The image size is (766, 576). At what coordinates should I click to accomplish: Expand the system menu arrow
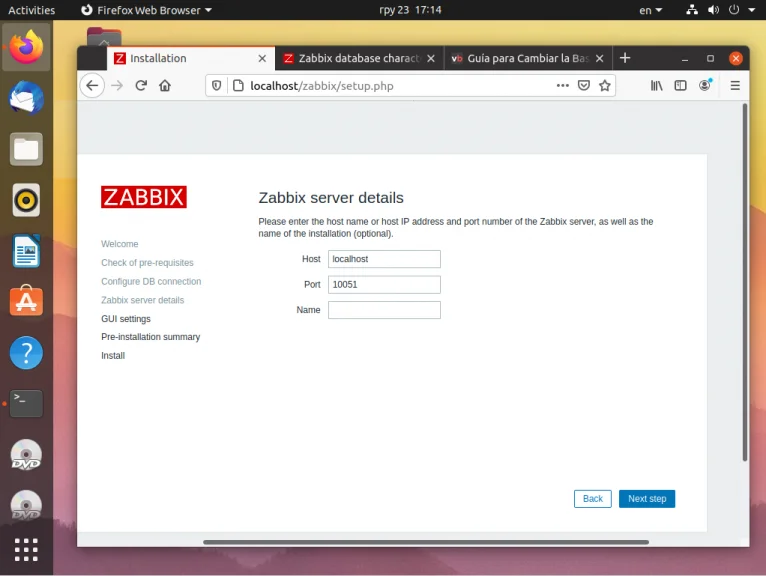tap(751, 10)
